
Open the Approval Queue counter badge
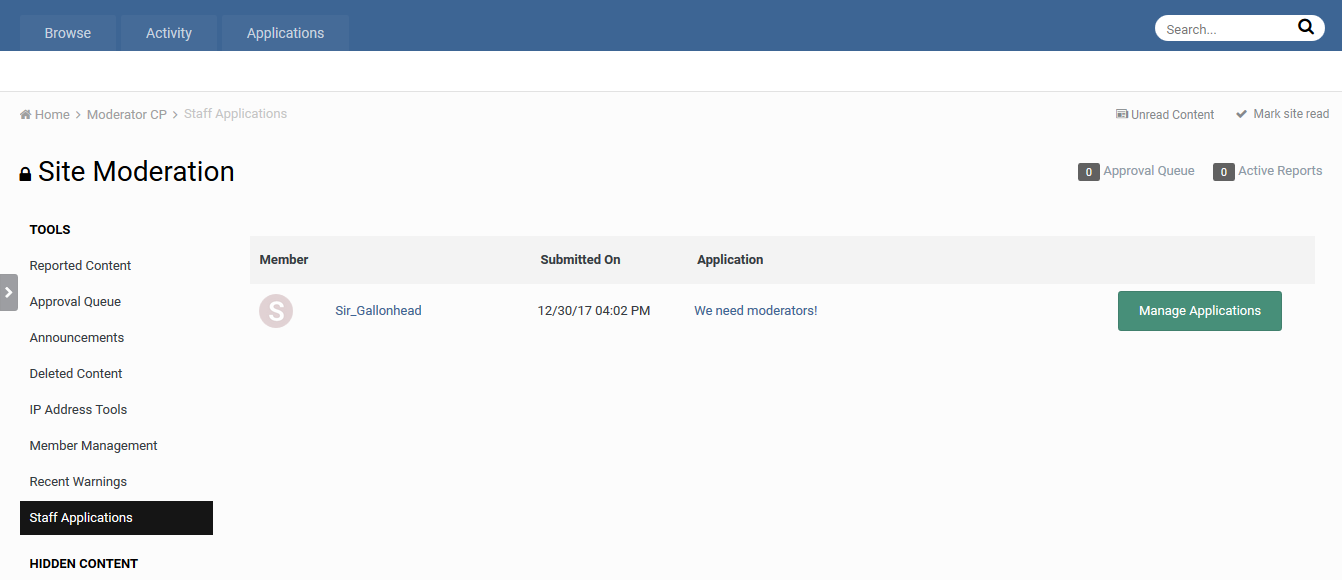tap(1089, 171)
